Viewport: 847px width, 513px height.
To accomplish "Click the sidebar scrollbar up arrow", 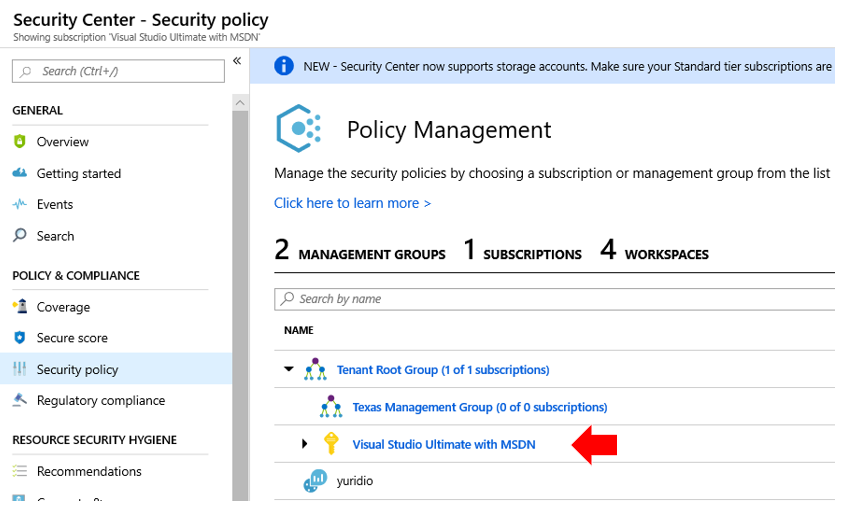I will [x=240, y=103].
